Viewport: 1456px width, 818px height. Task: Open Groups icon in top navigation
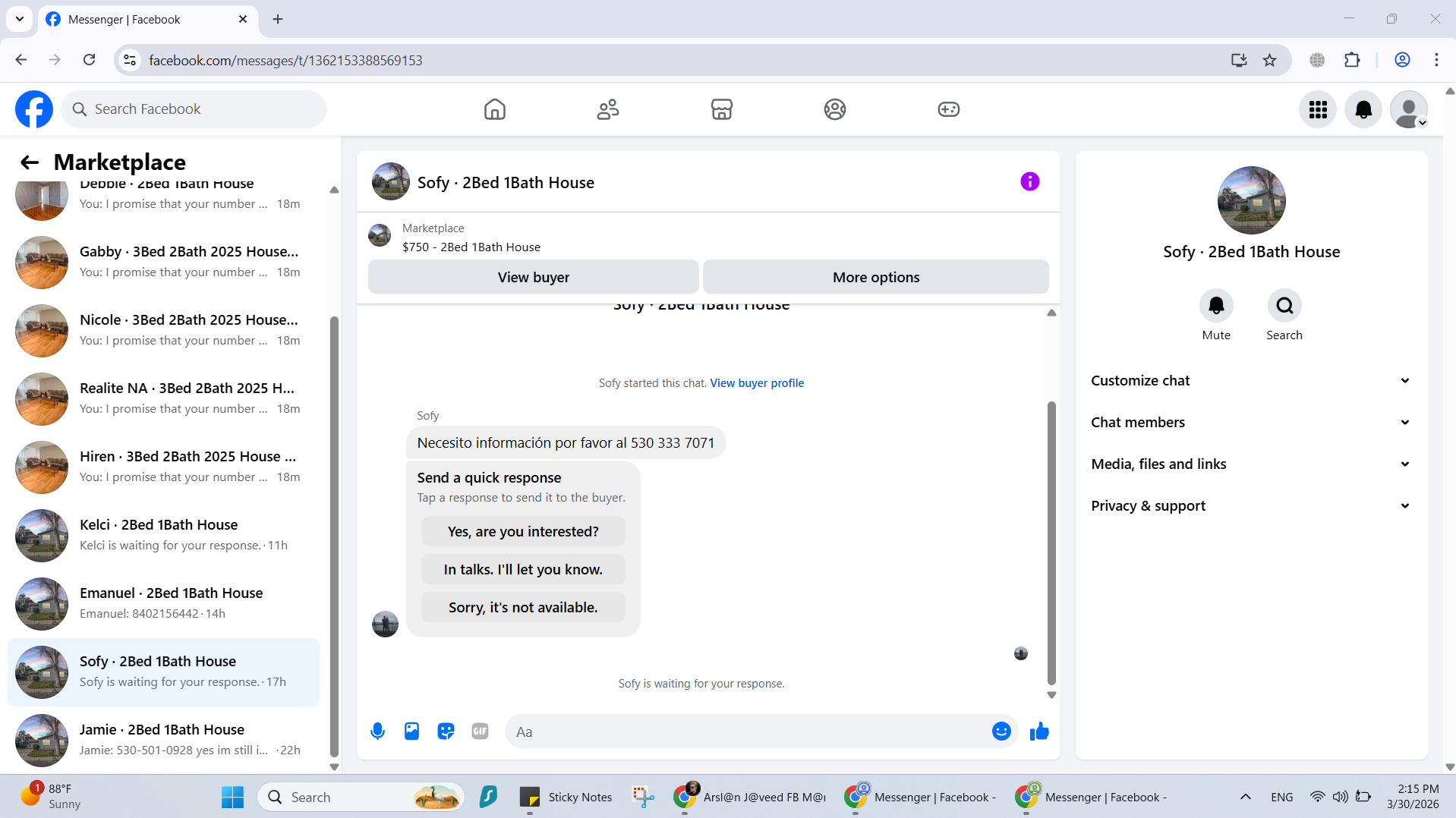click(835, 109)
